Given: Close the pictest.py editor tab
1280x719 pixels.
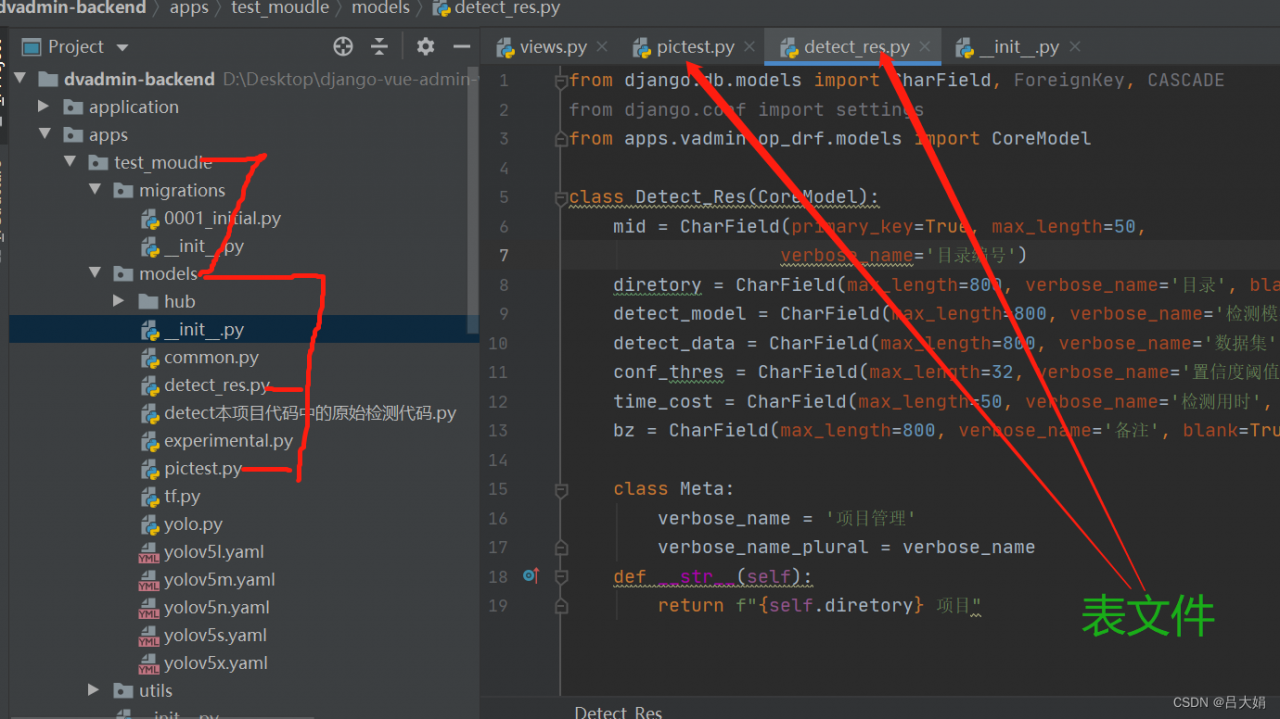Looking at the screenshot, I should (749, 47).
